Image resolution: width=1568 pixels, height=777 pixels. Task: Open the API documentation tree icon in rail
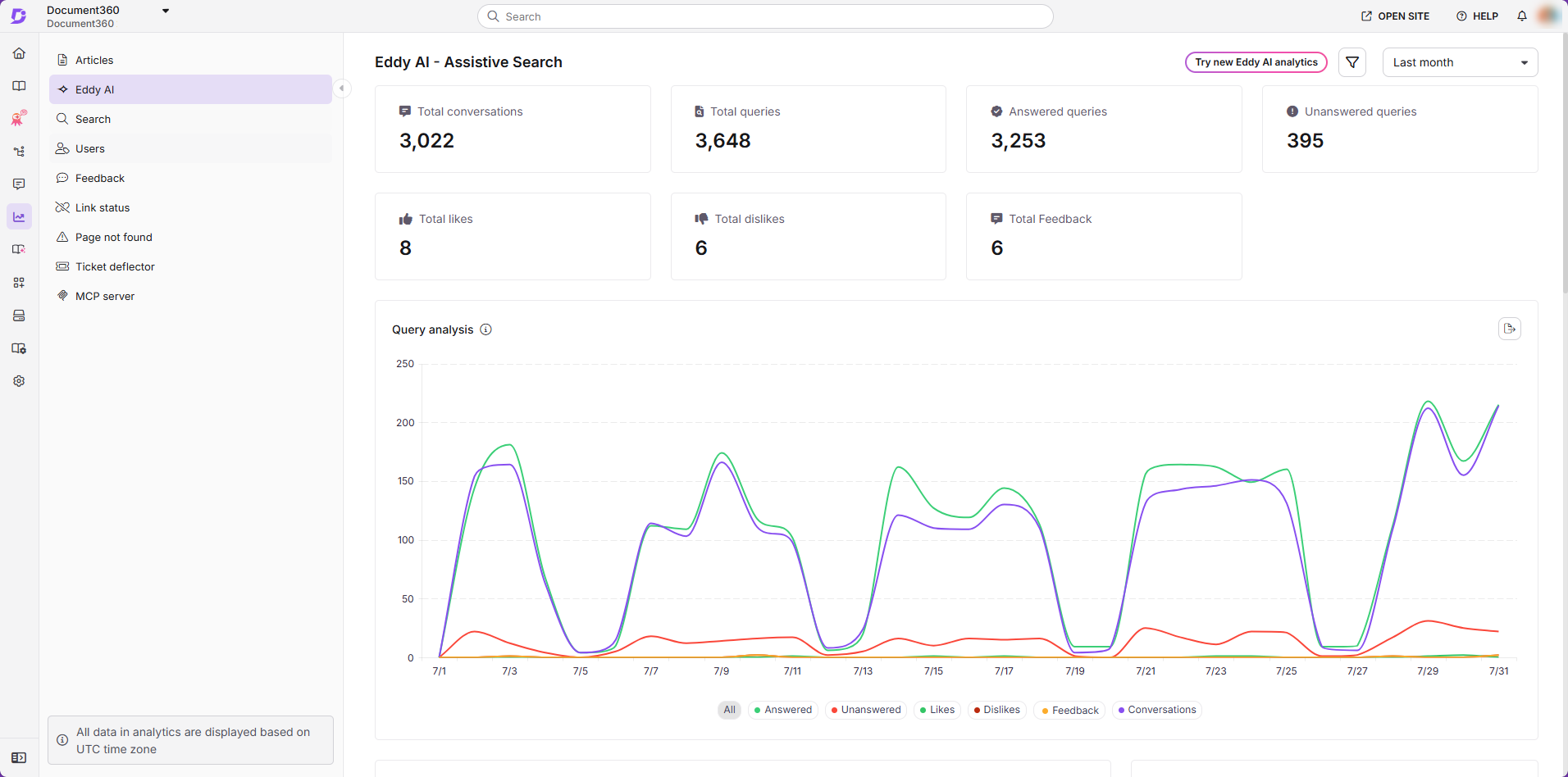[19, 152]
